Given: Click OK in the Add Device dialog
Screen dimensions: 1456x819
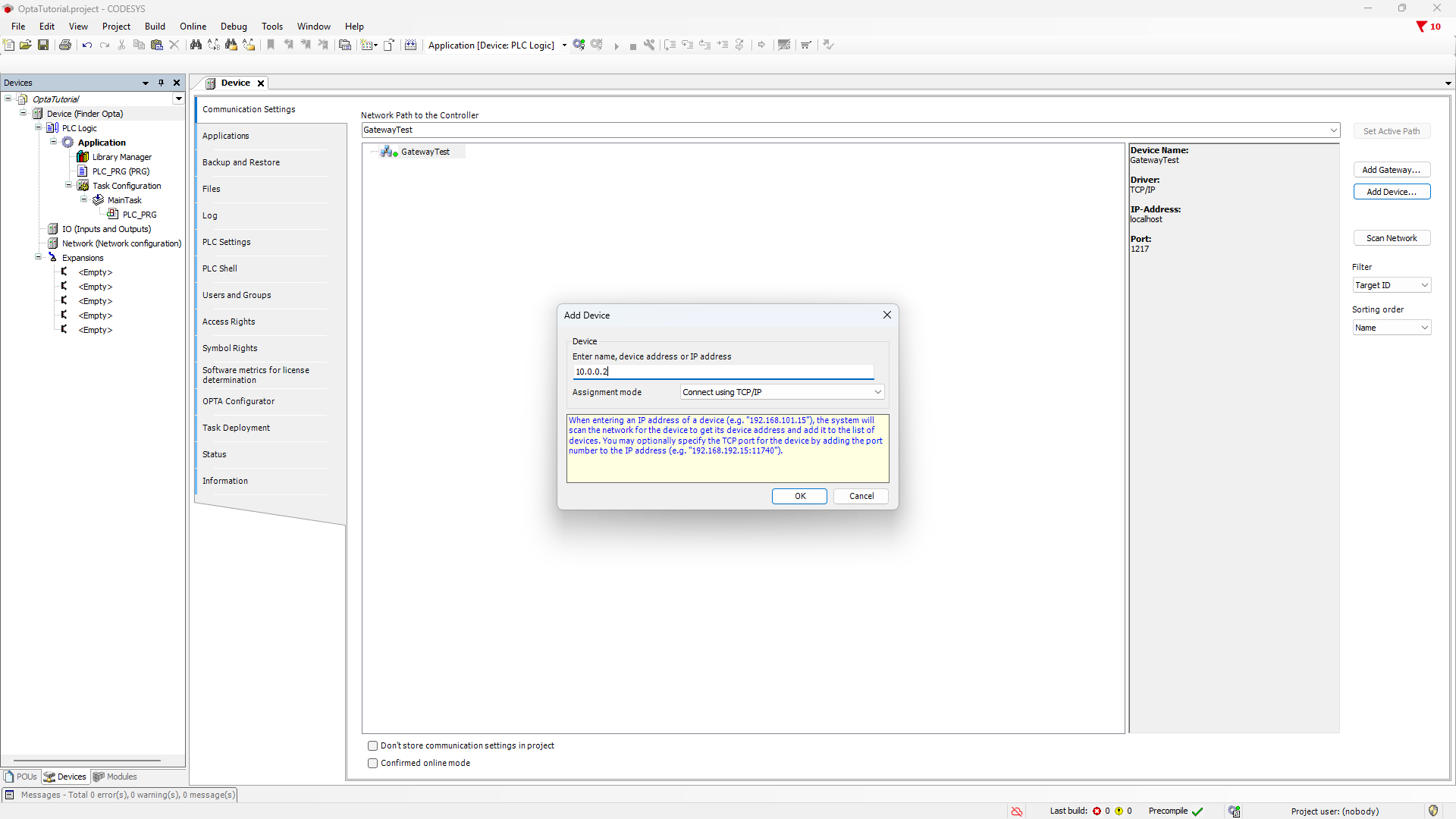Looking at the screenshot, I should click(799, 496).
